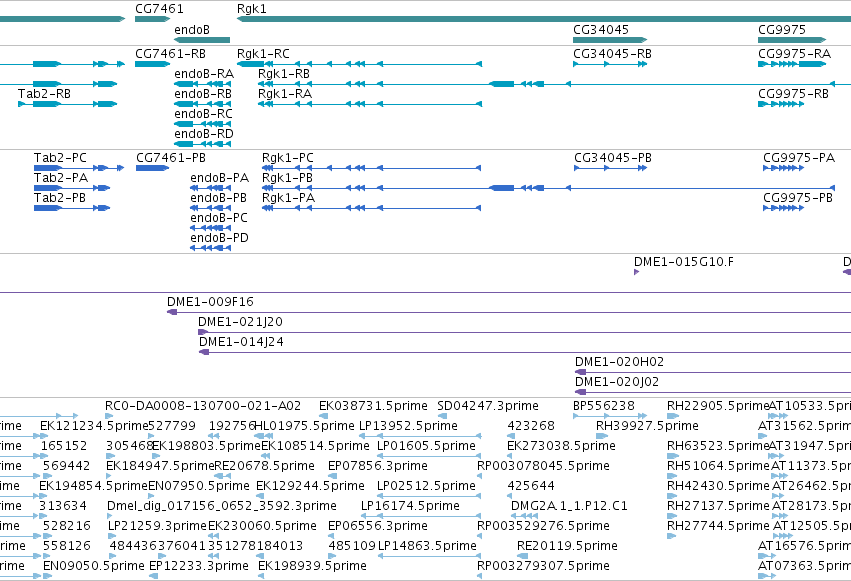851x581 pixels.
Task: Select the Rgk1 gene label
Action: click(x=252, y=9)
